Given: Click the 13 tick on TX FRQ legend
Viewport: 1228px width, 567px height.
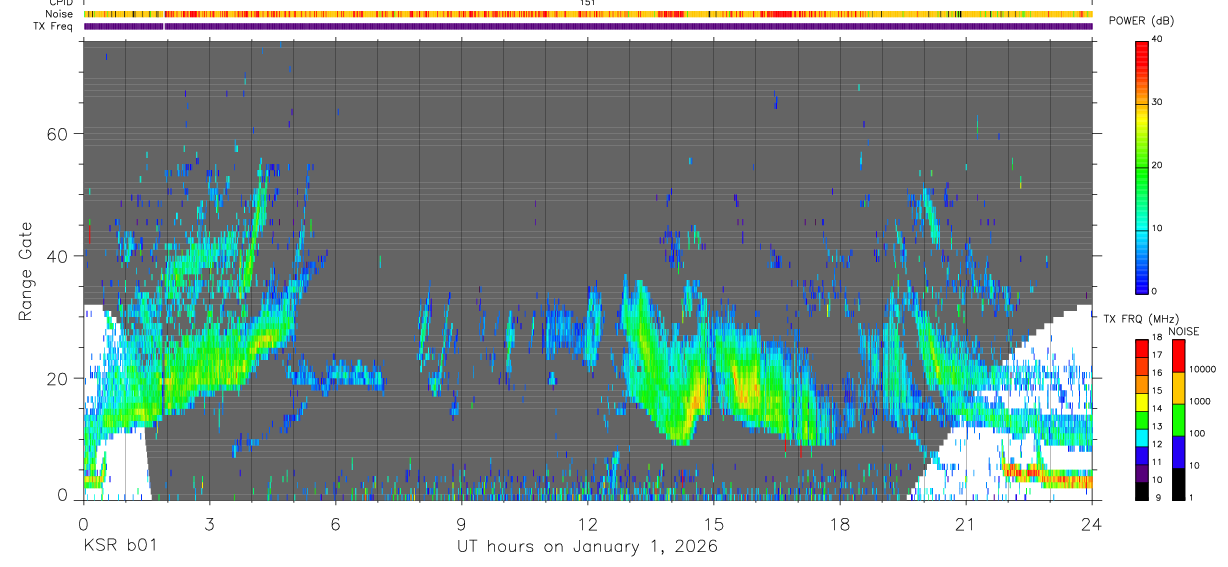Looking at the screenshot, I should coord(1157,427).
